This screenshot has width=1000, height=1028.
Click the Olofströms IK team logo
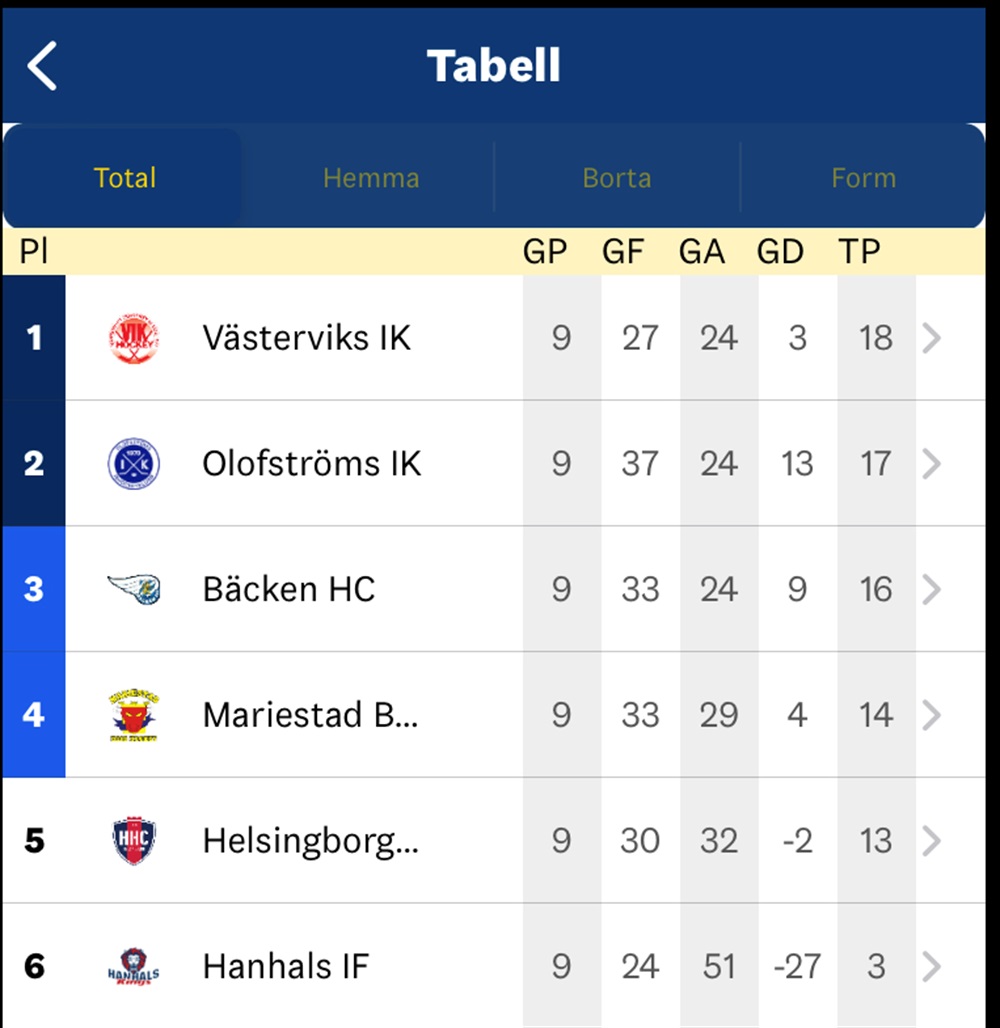tap(134, 464)
